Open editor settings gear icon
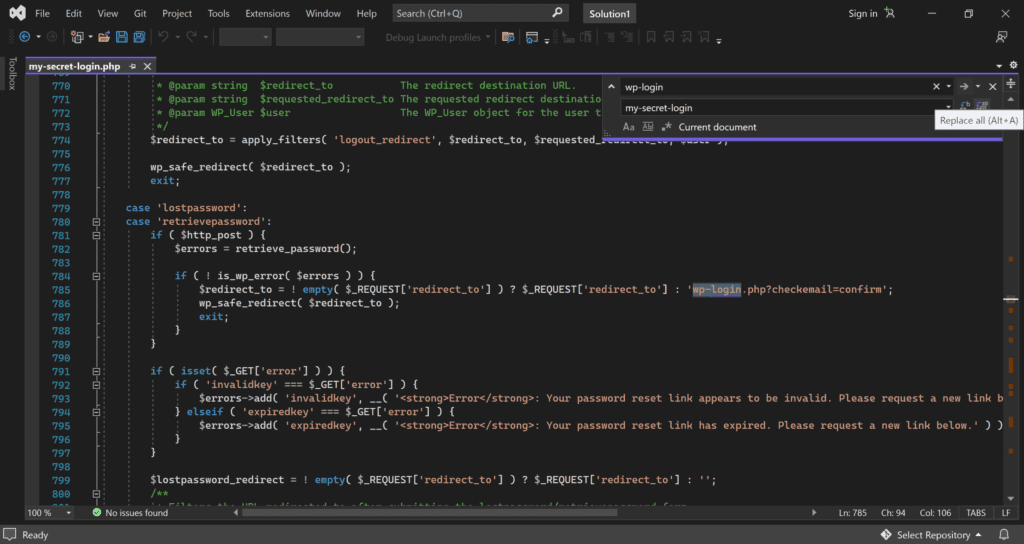 (1014, 65)
